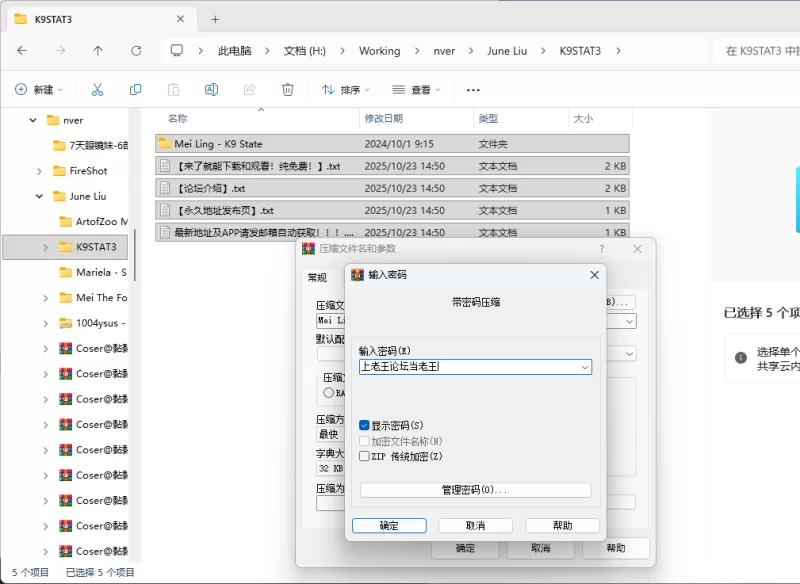Click the Delete trash icon in toolbar

[287, 89]
